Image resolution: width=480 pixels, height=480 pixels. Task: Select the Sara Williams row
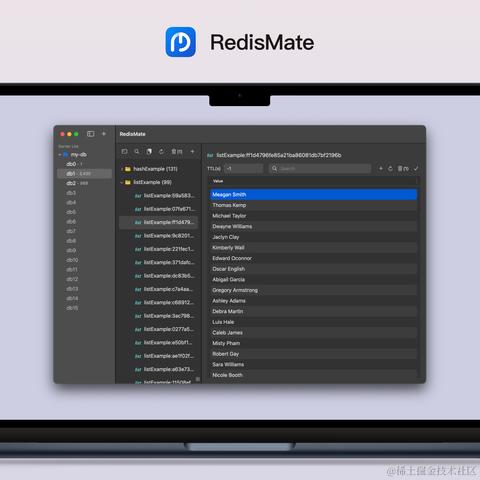313,364
